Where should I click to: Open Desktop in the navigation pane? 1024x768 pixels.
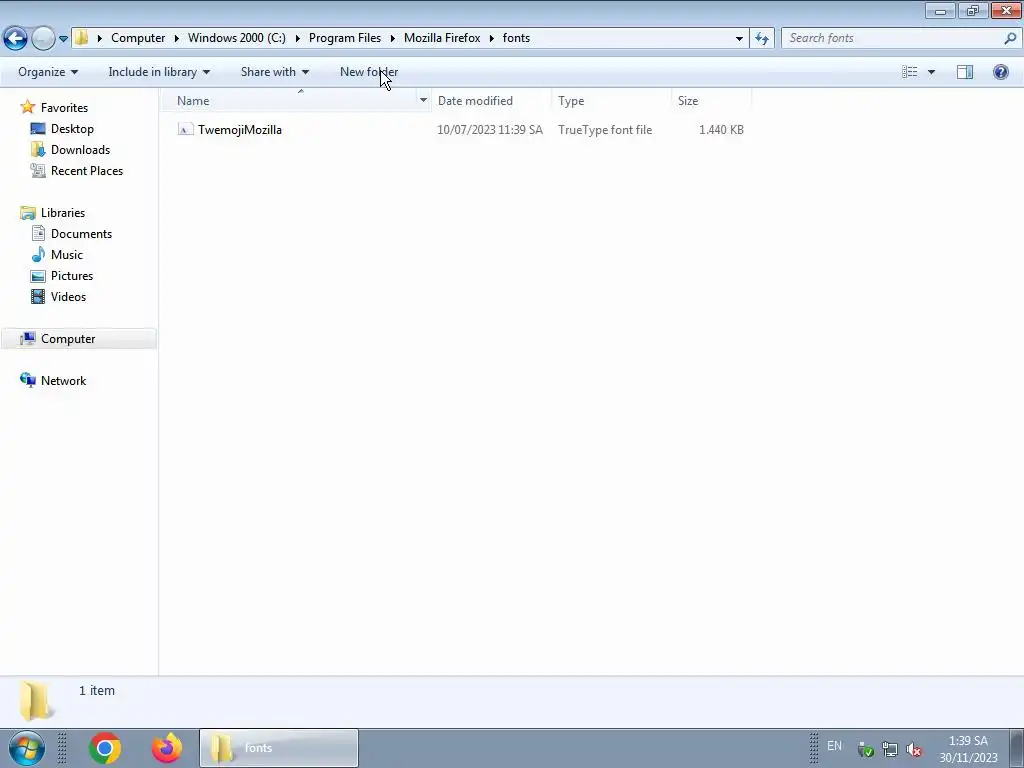pos(72,129)
